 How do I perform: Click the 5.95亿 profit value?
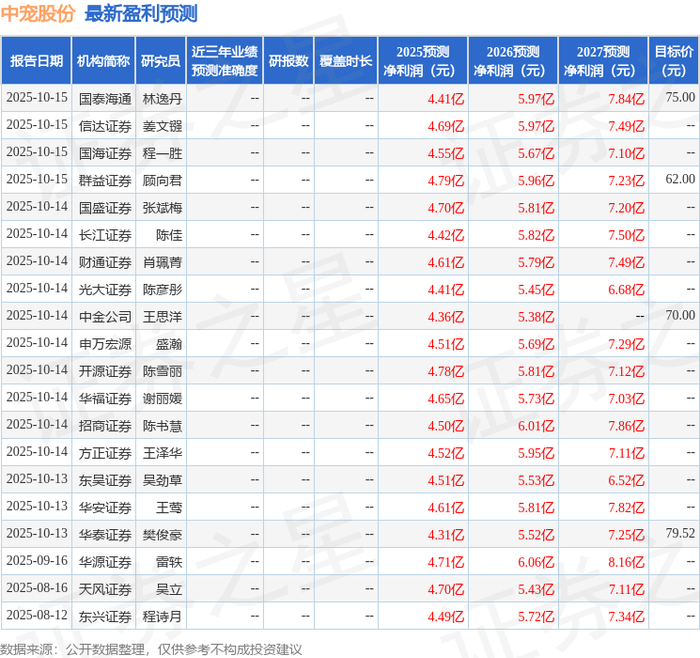tap(536, 453)
